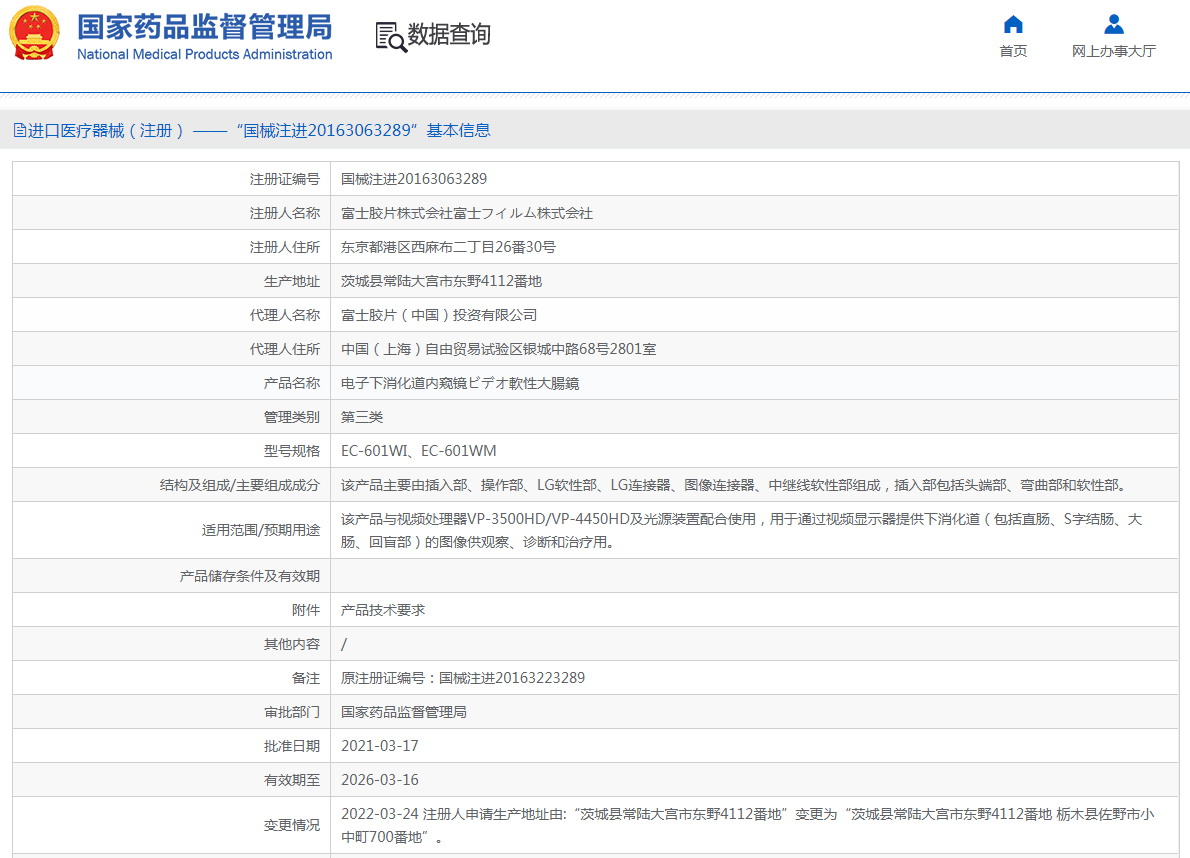Image resolution: width=1190 pixels, height=858 pixels.
Task: Open the 产品技术要求 attachment
Action: [x=383, y=610]
